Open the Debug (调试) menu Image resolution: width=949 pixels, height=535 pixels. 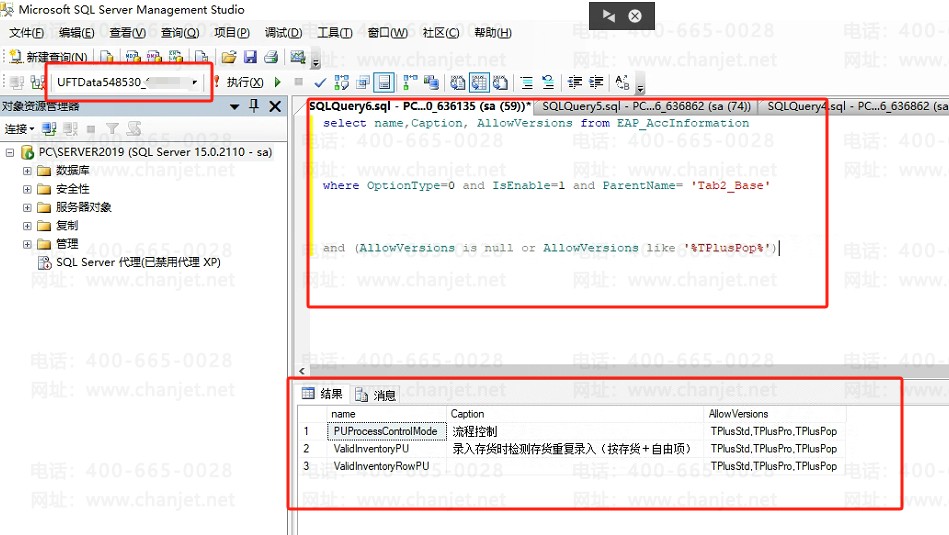click(x=283, y=33)
